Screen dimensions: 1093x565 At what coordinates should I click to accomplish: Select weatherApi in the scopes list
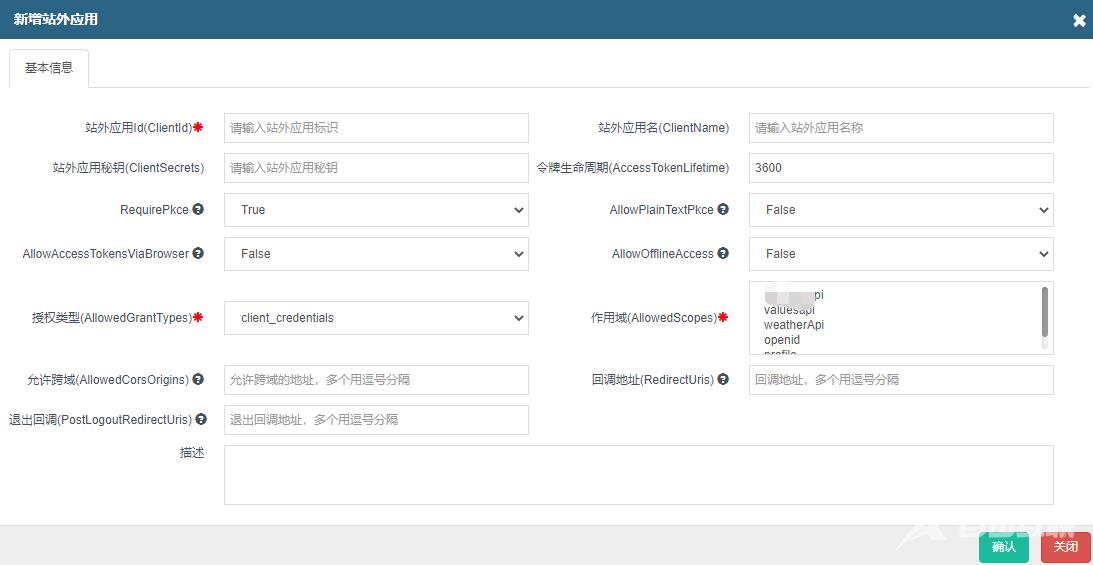(794, 325)
